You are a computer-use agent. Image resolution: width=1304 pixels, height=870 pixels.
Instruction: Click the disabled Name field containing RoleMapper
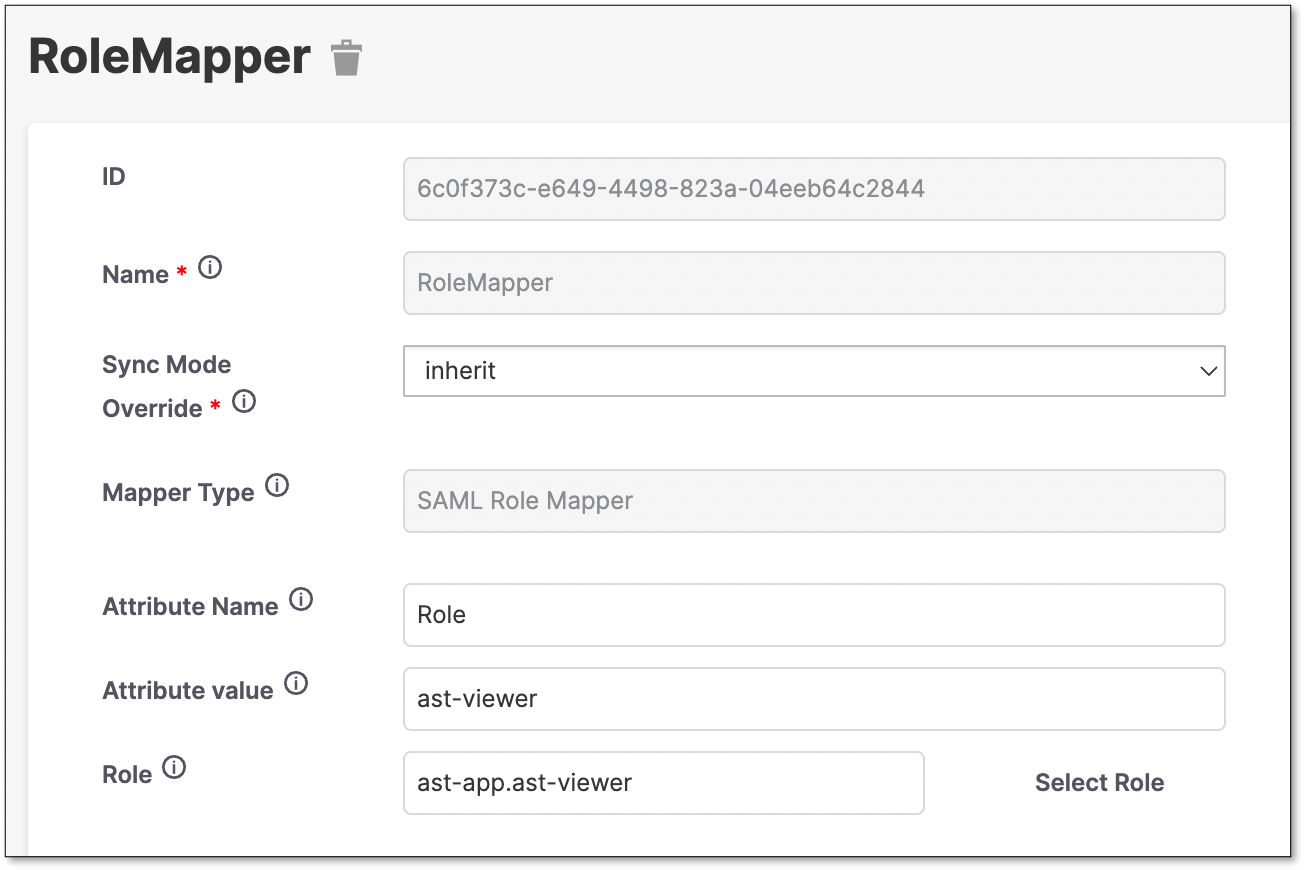pyautogui.click(x=814, y=283)
